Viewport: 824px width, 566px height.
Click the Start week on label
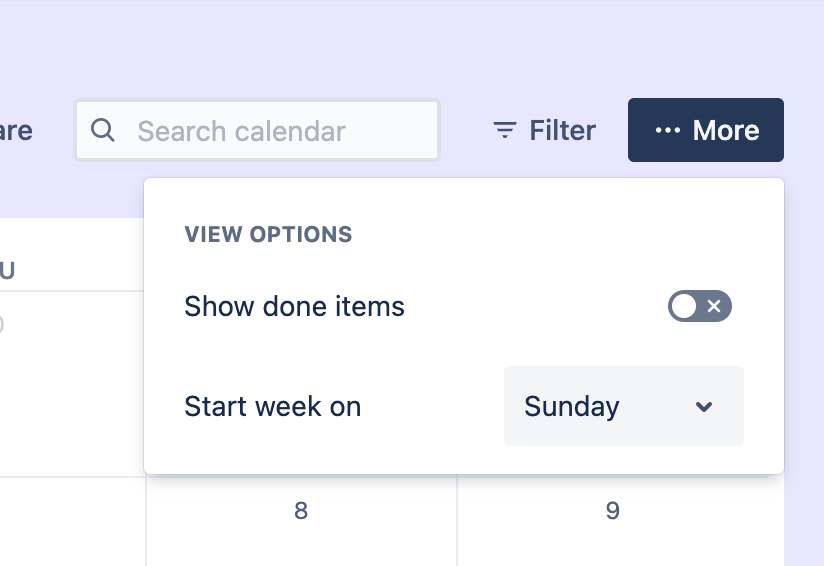coord(272,407)
